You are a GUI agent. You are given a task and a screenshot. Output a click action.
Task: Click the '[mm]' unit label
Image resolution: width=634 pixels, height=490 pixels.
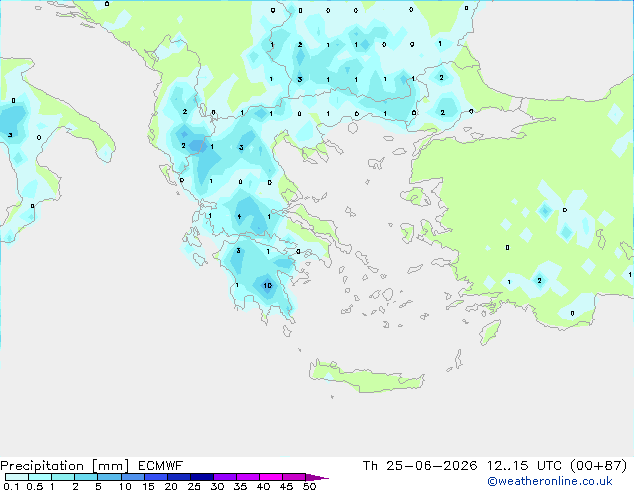tap(110, 466)
